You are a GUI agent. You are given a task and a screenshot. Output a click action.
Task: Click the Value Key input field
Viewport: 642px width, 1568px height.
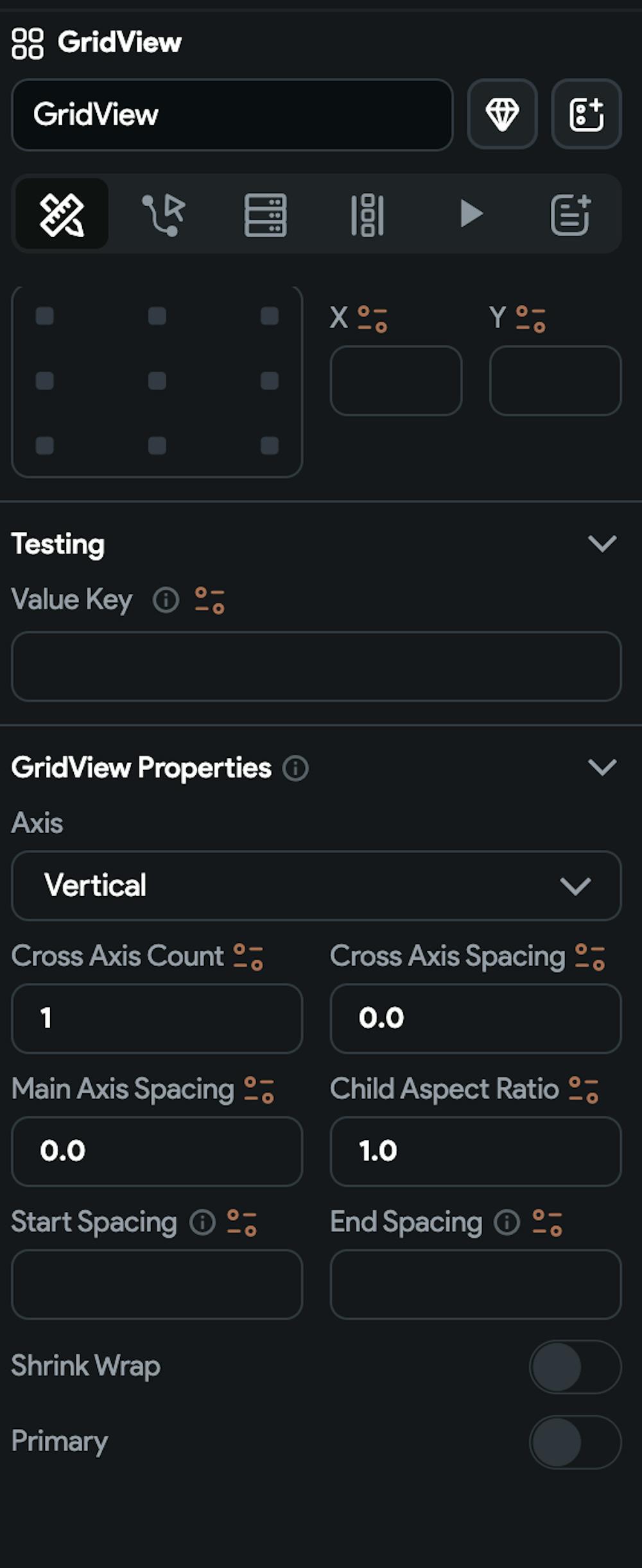316,666
